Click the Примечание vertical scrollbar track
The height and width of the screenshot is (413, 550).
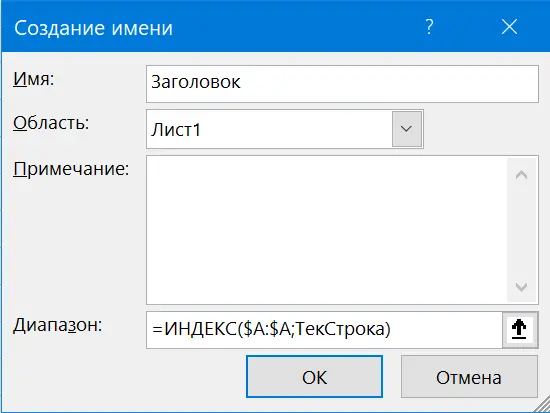pos(522,231)
